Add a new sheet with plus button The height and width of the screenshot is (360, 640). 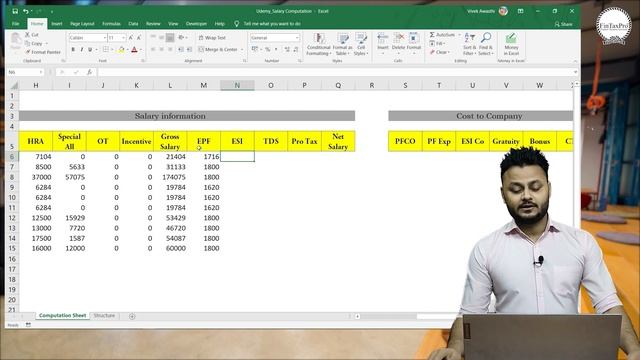click(132, 316)
